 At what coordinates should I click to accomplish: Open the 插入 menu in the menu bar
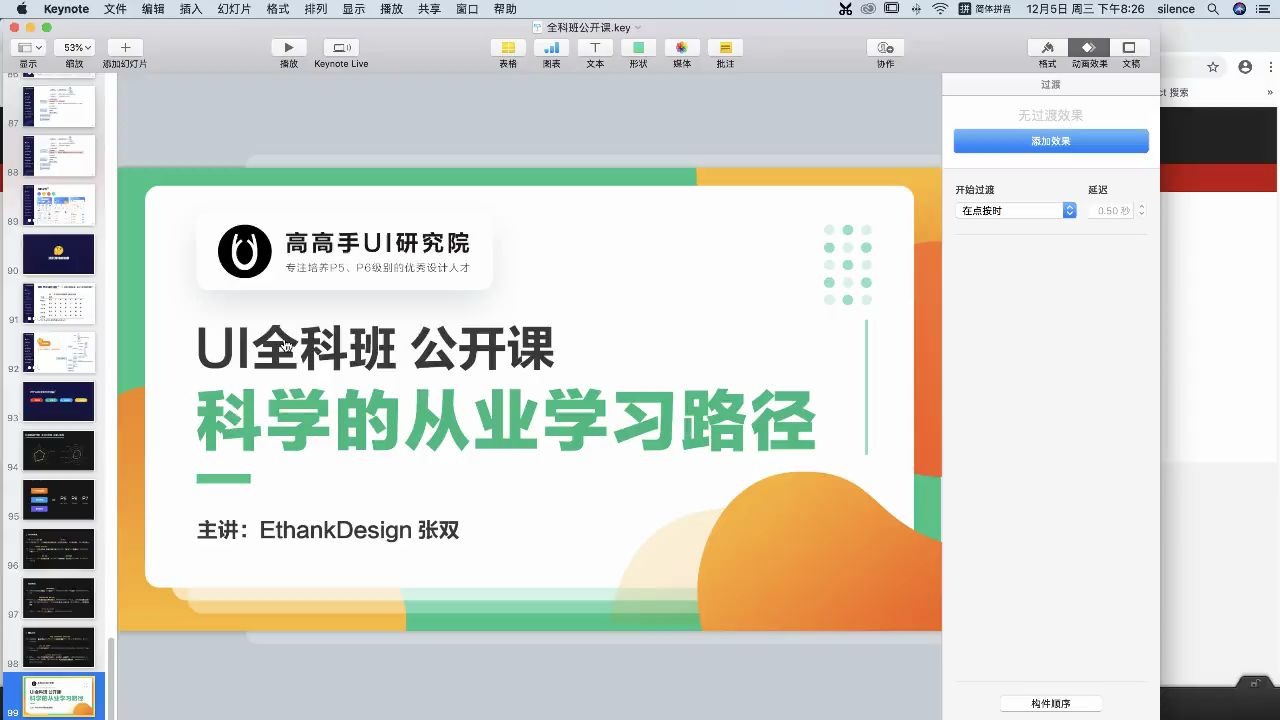[190, 9]
